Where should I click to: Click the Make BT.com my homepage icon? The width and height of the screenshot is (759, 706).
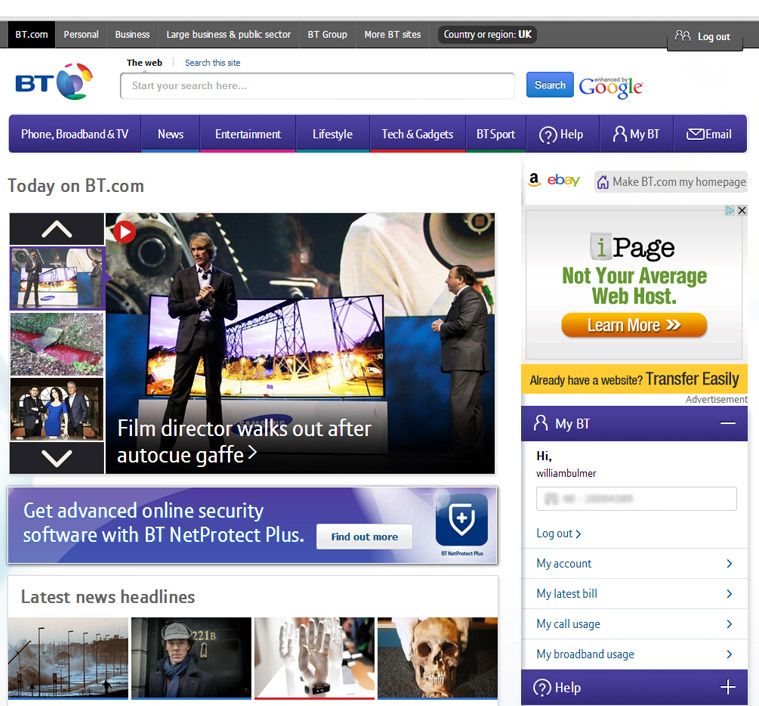point(602,182)
